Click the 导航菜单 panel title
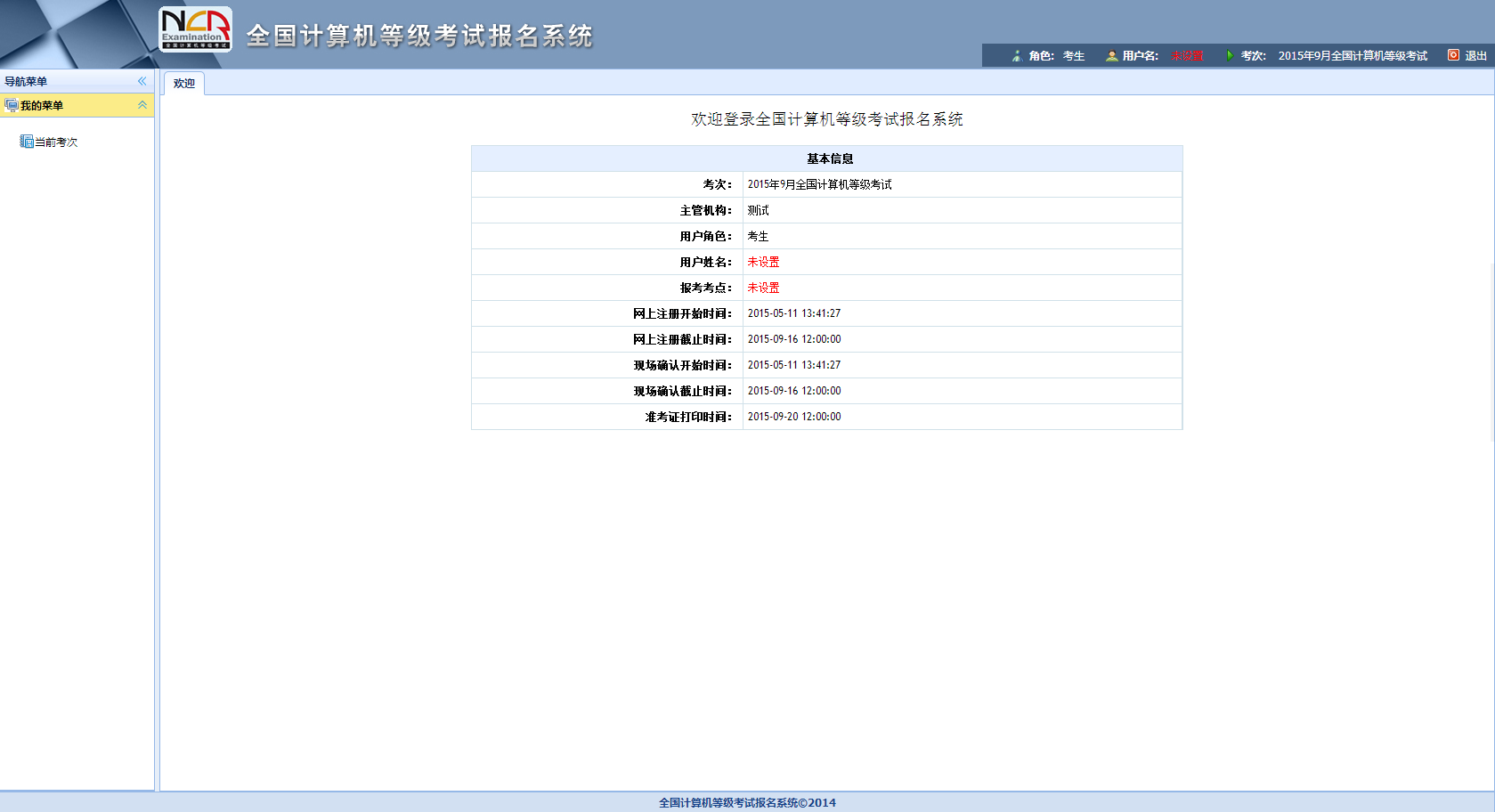Image resolution: width=1495 pixels, height=812 pixels. tap(26, 82)
